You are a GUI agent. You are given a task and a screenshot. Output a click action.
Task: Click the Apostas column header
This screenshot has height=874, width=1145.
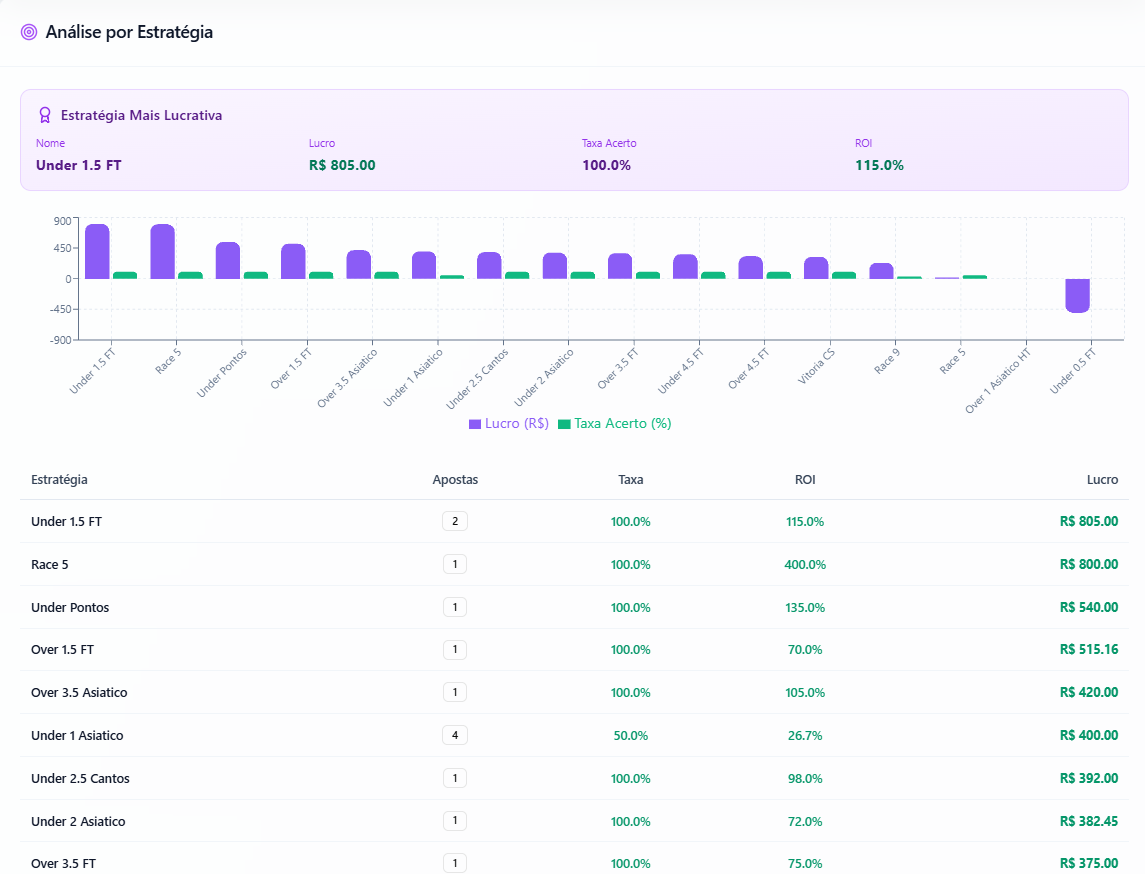(455, 480)
